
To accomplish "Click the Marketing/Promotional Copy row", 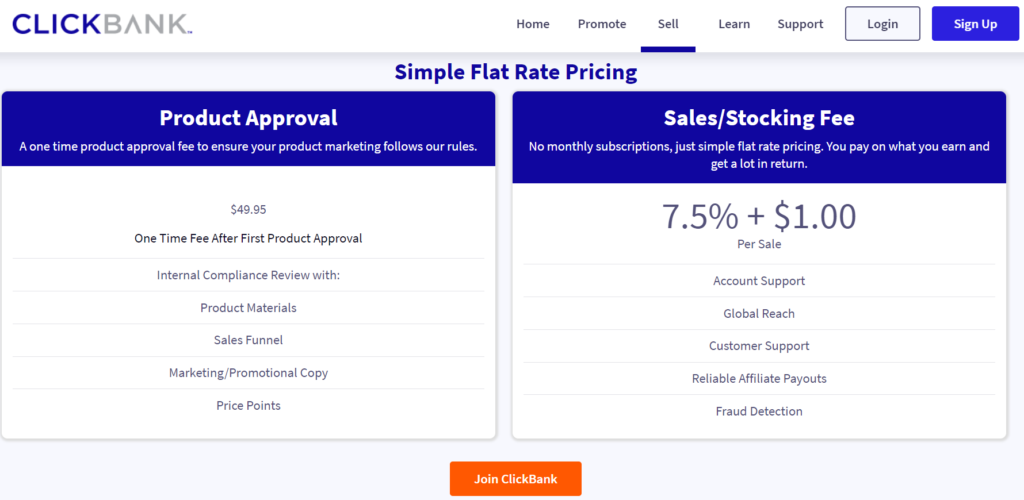I will click(248, 373).
